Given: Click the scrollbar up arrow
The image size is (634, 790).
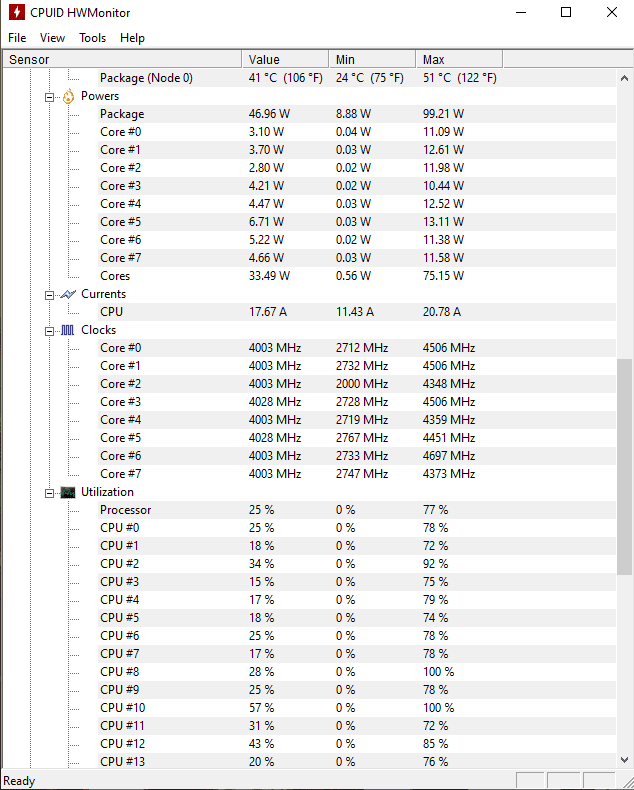Looking at the screenshot, I should tap(624, 78).
